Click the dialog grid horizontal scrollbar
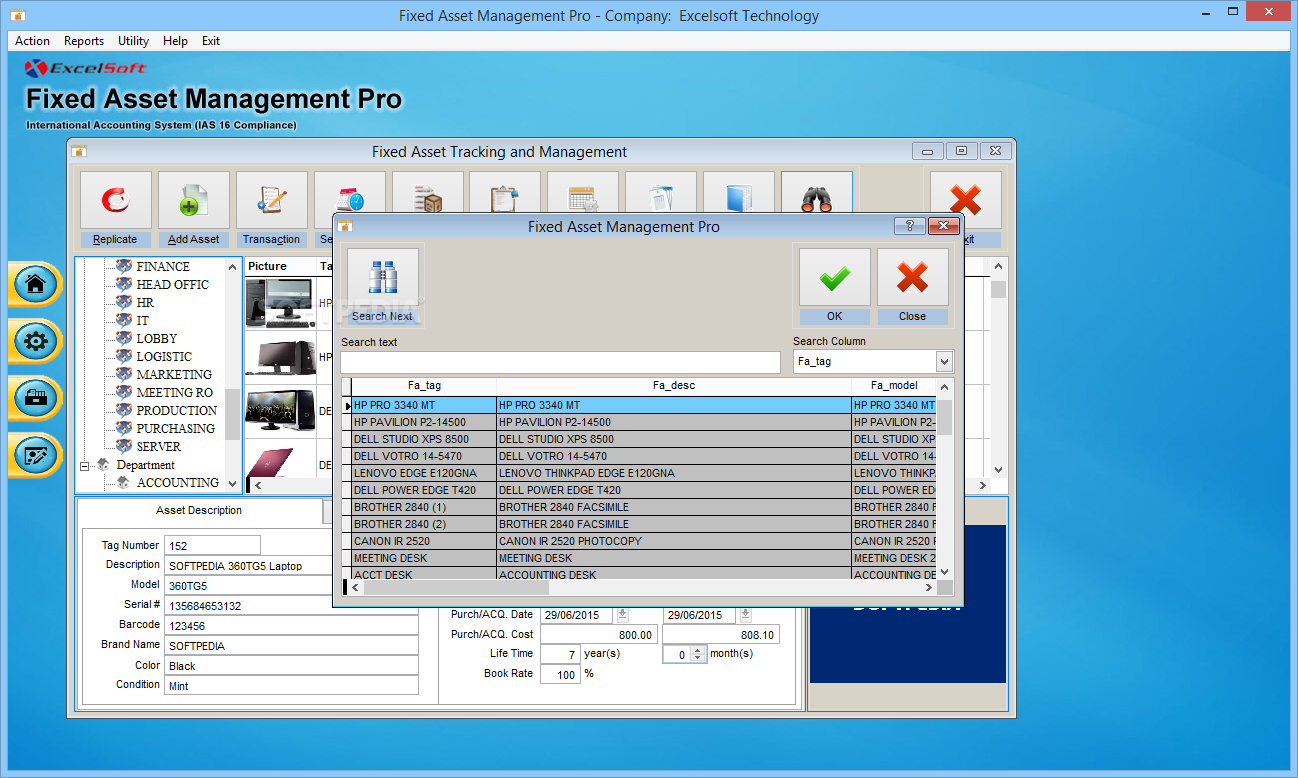This screenshot has width=1298, height=778. pyautogui.click(x=640, y=588)
